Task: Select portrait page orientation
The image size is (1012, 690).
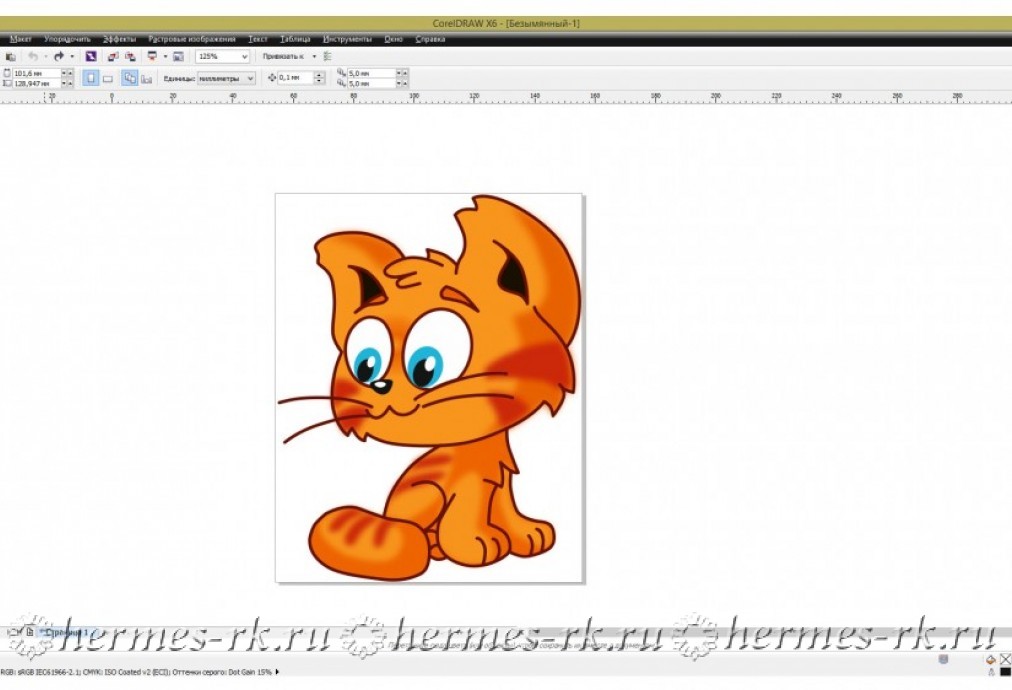Action: (x=90, y=77)
